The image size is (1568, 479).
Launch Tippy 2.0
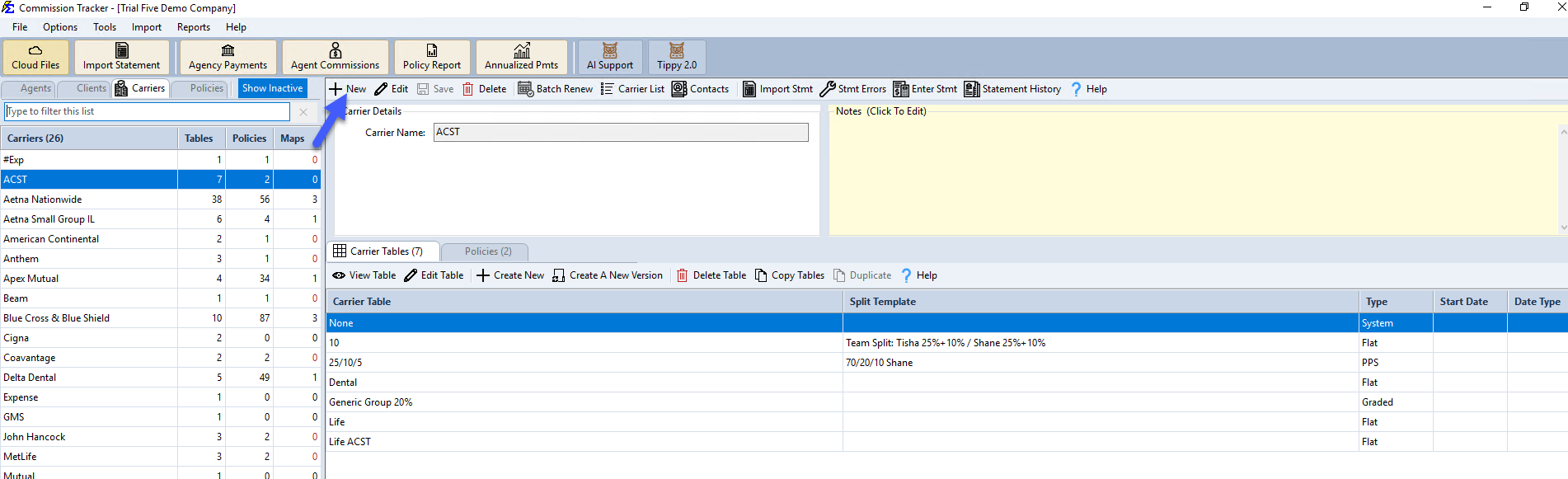(677, 57)
